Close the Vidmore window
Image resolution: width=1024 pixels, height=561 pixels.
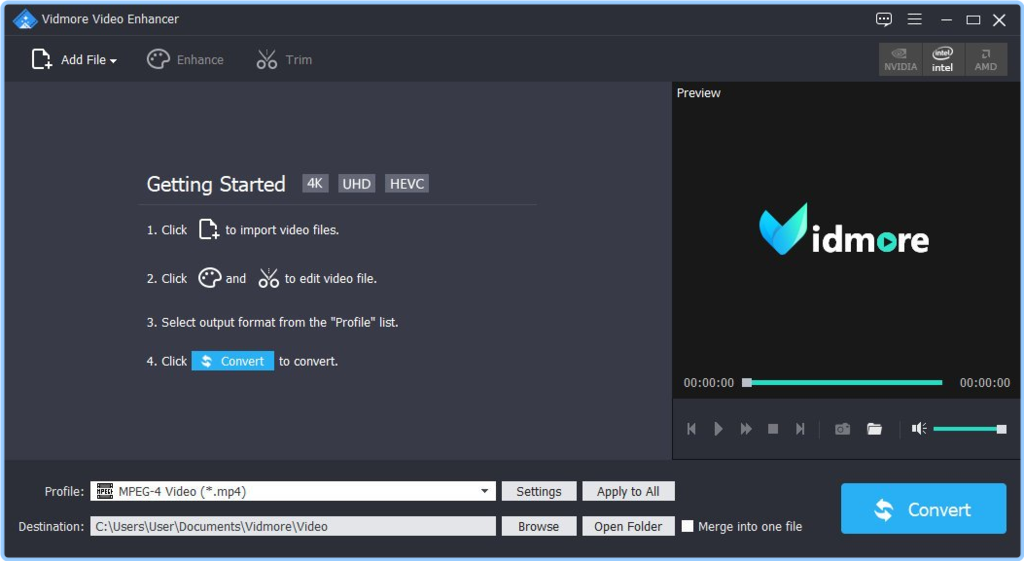999,20
